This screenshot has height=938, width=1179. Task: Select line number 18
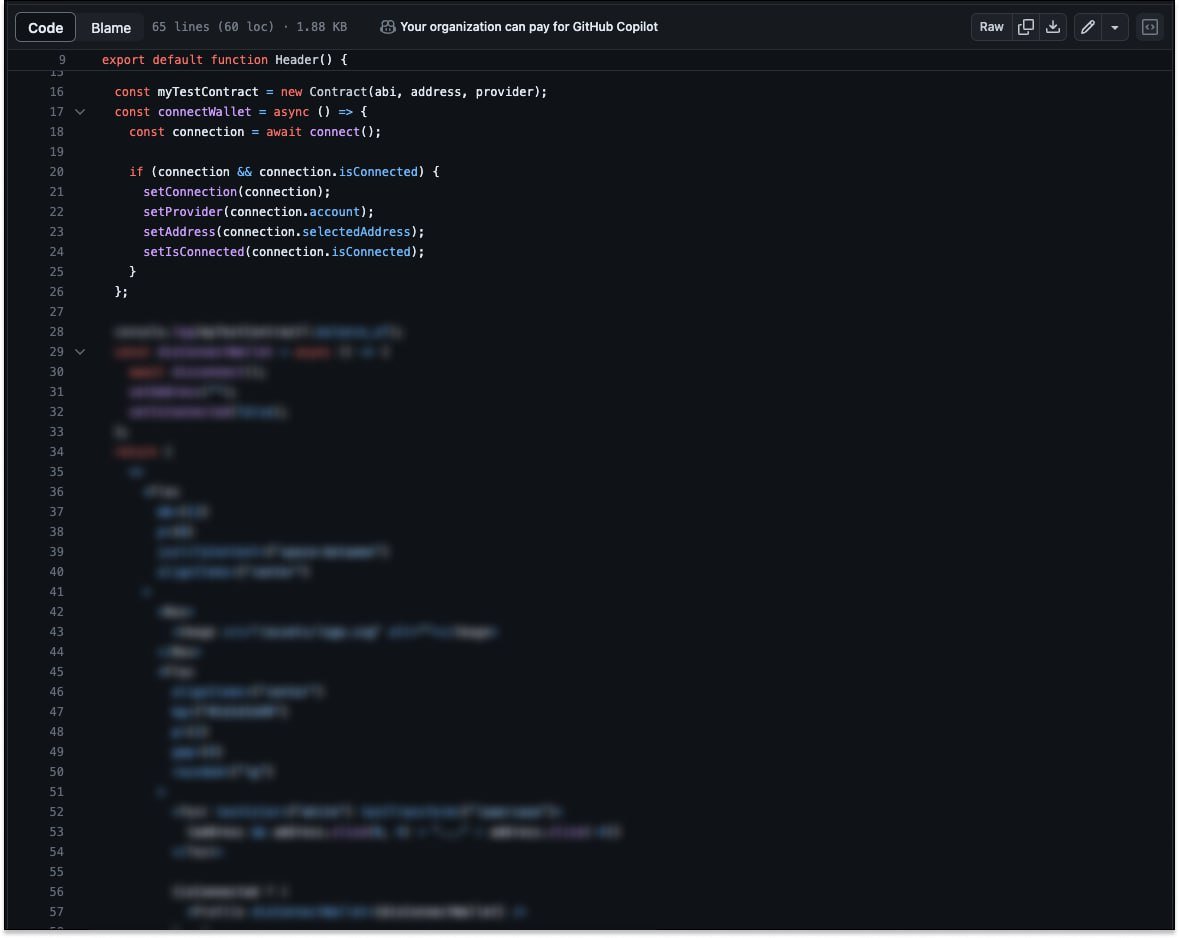(56, 132)
